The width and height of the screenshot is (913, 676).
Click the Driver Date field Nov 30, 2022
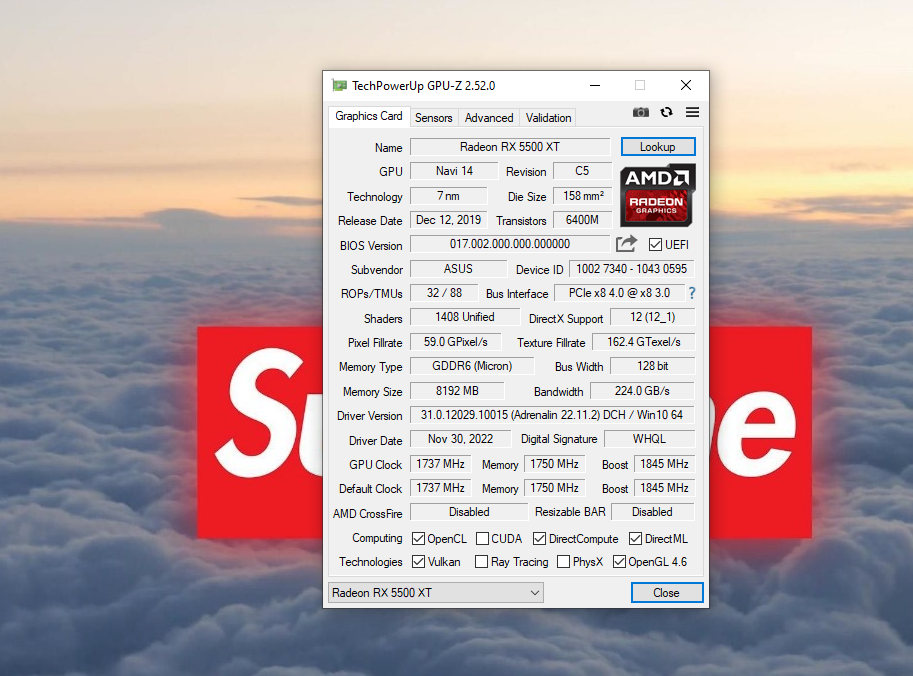461,439
